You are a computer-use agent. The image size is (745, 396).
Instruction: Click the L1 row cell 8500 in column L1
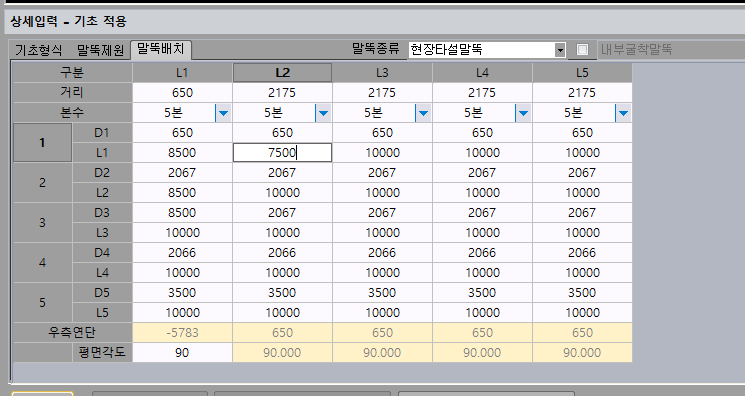(182, 153)
